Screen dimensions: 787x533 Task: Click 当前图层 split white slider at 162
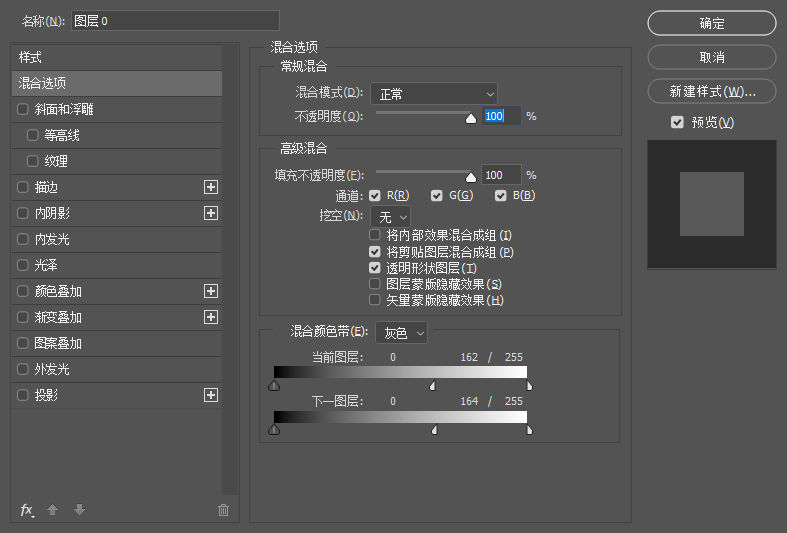point(433,385)
